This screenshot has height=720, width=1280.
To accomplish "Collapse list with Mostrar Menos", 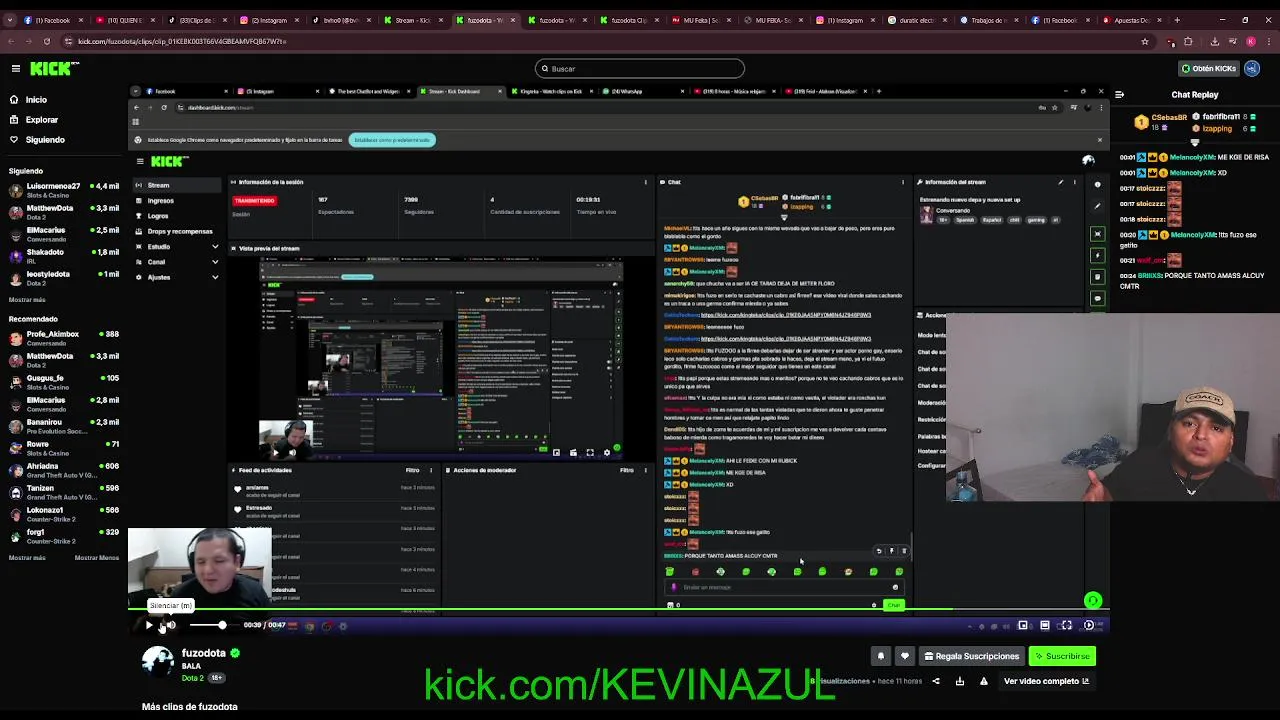I will (x=97, y=558).
